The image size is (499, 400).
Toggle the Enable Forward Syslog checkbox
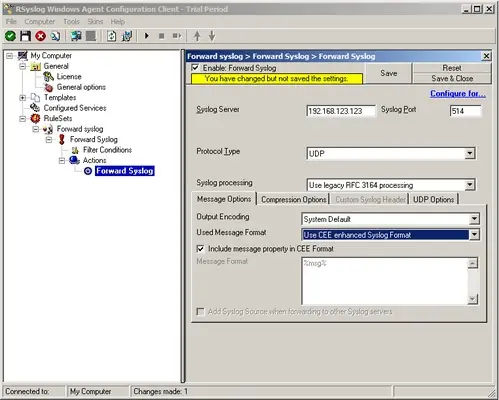coord(195,68)
